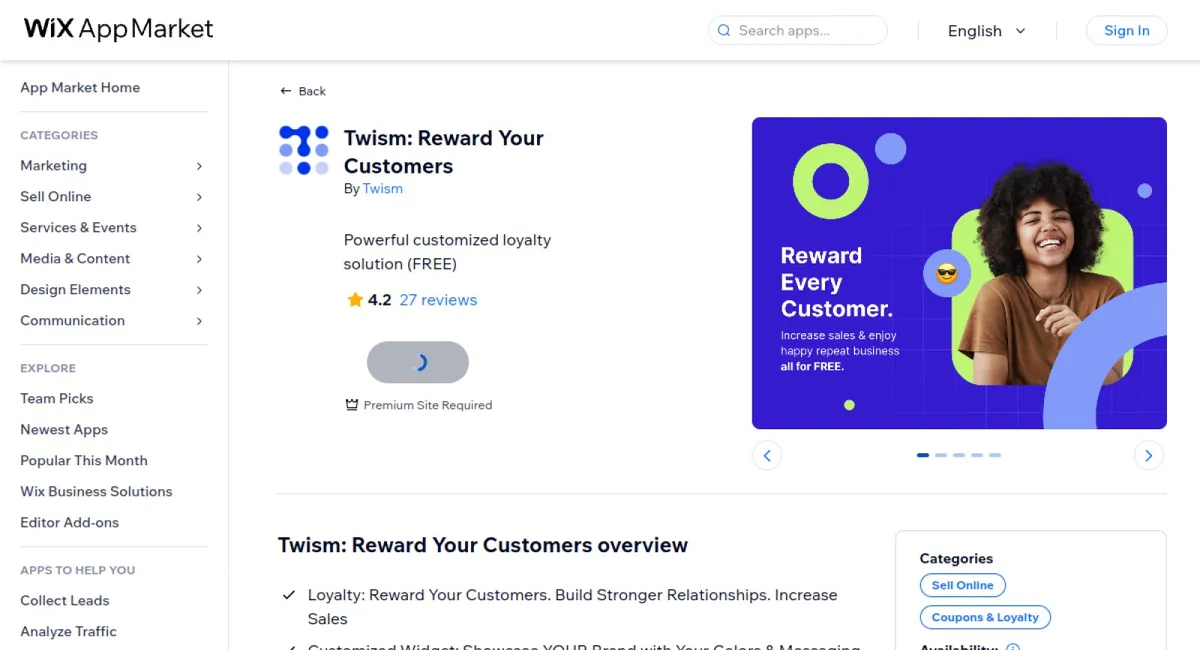The image size is (1200, 650).
Task: Select Team Picks under Explore
Action: [56, 398]
